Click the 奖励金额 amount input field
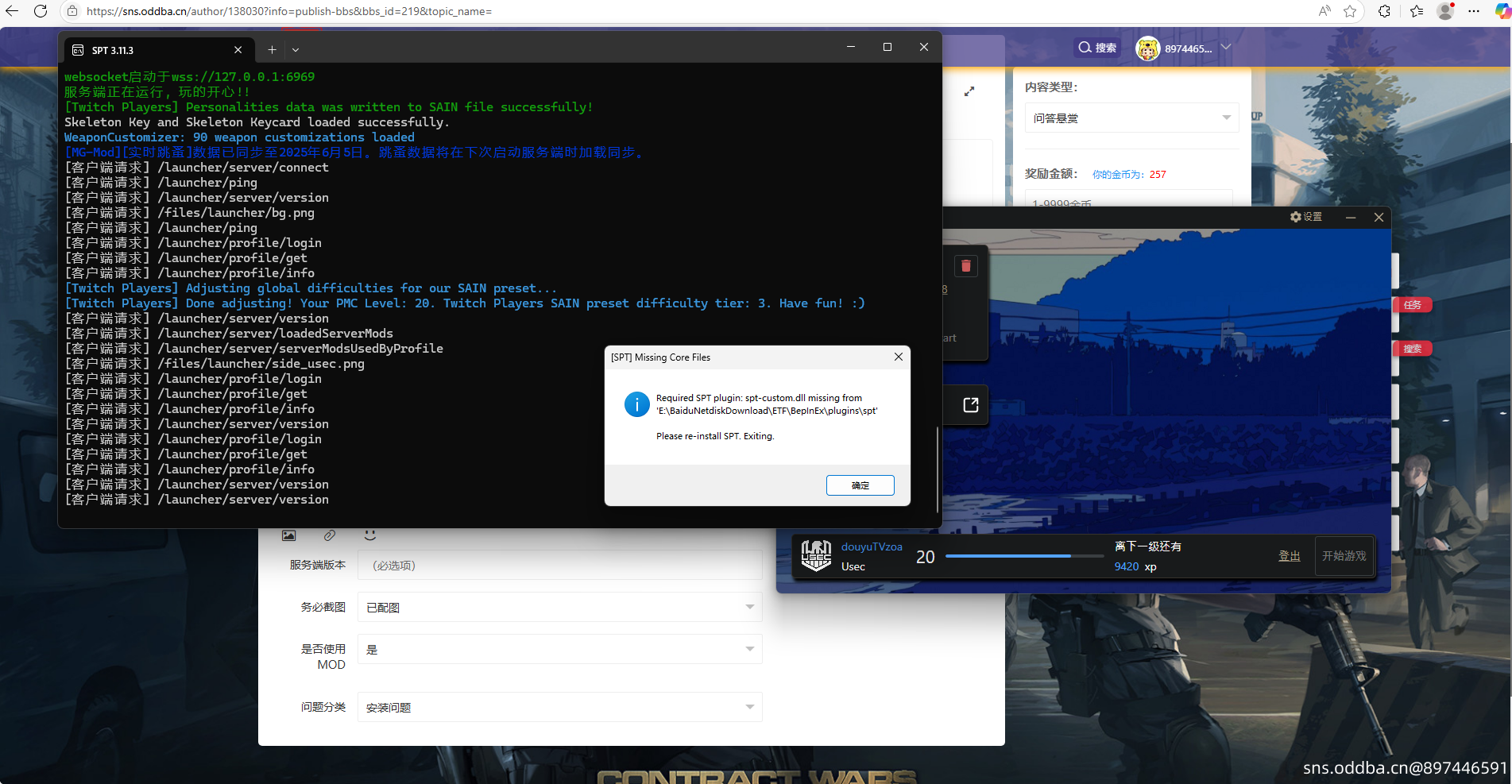1512x784 pixels. (x=1128, y=199)
